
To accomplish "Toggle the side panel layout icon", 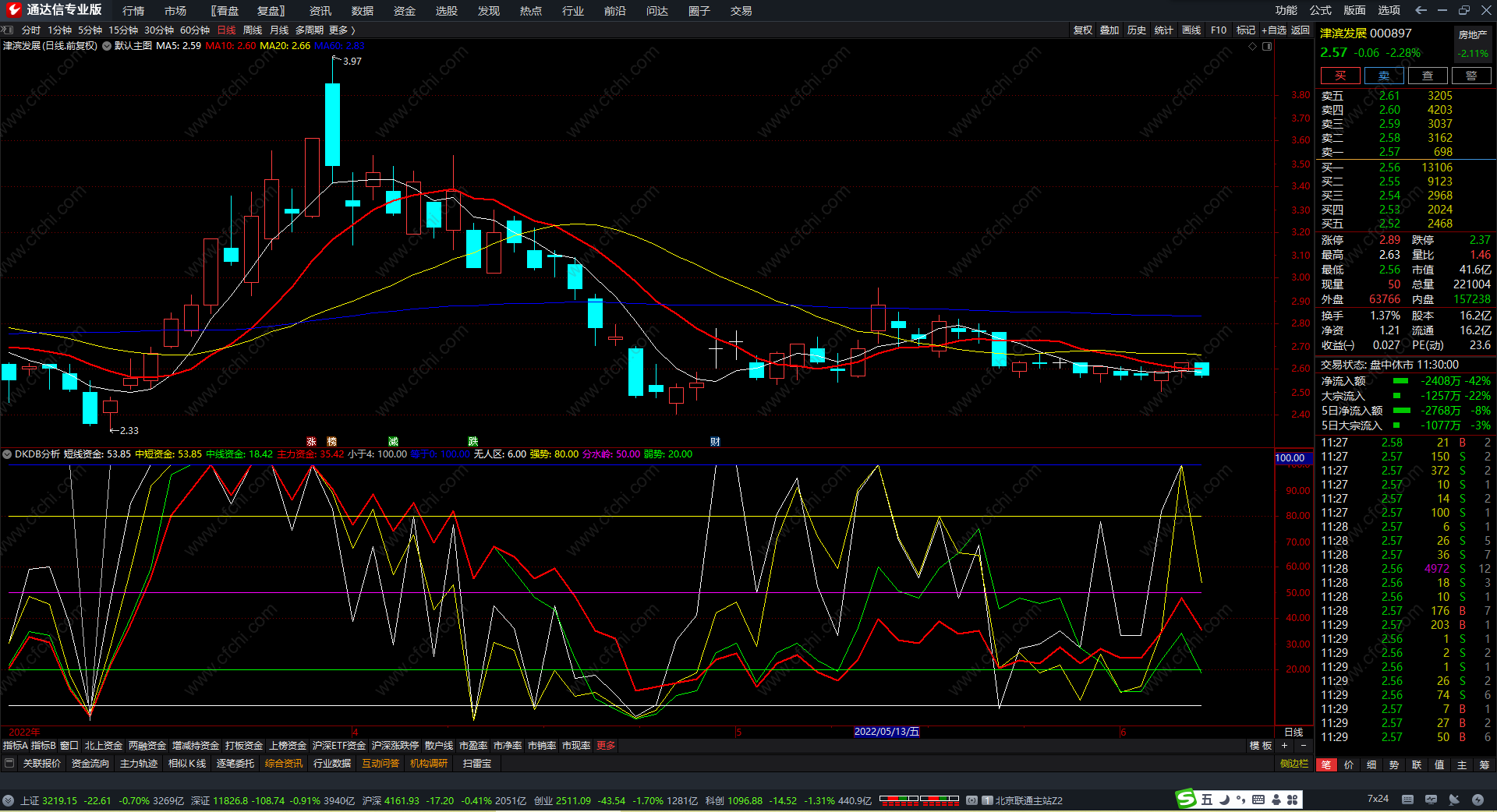I will click(1267, 47).
